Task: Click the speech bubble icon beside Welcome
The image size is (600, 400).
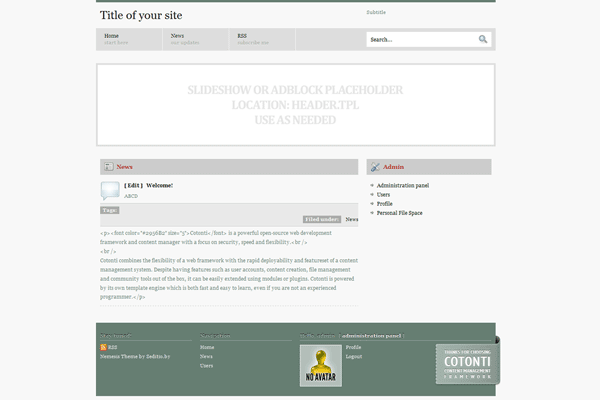Action: coord(110,190)
